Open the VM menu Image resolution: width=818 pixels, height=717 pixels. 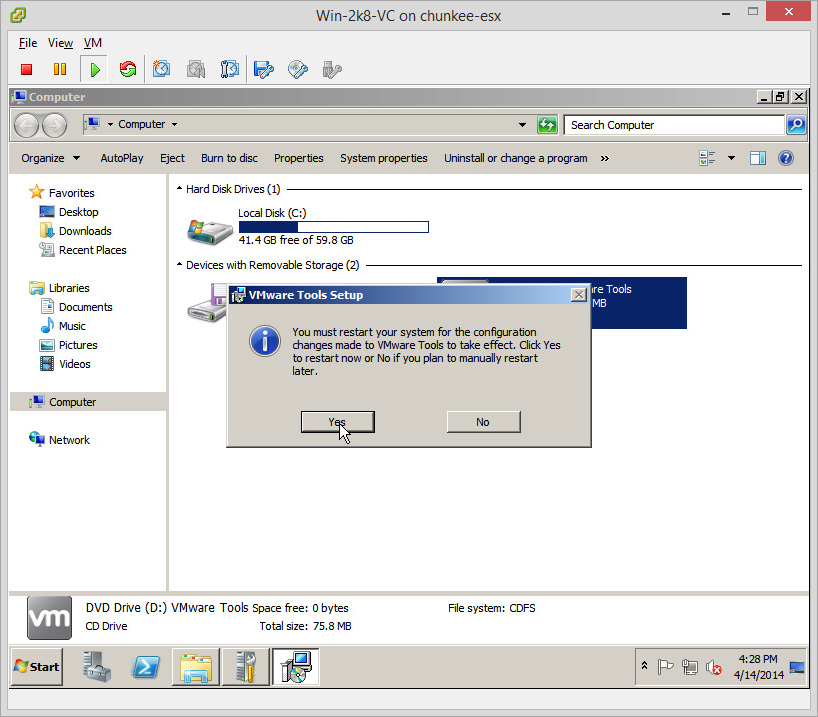pos(93,43)
